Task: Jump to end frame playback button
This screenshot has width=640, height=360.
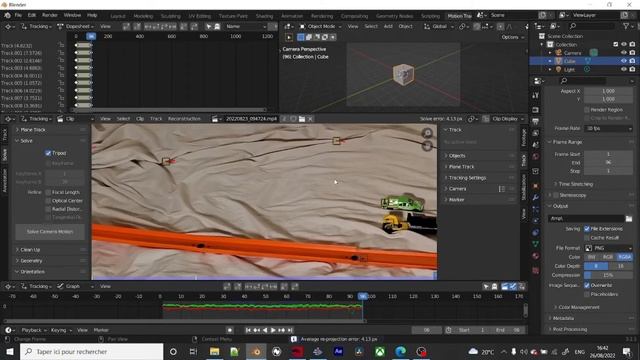Action: pyautogui.click(x=290, y=330)
